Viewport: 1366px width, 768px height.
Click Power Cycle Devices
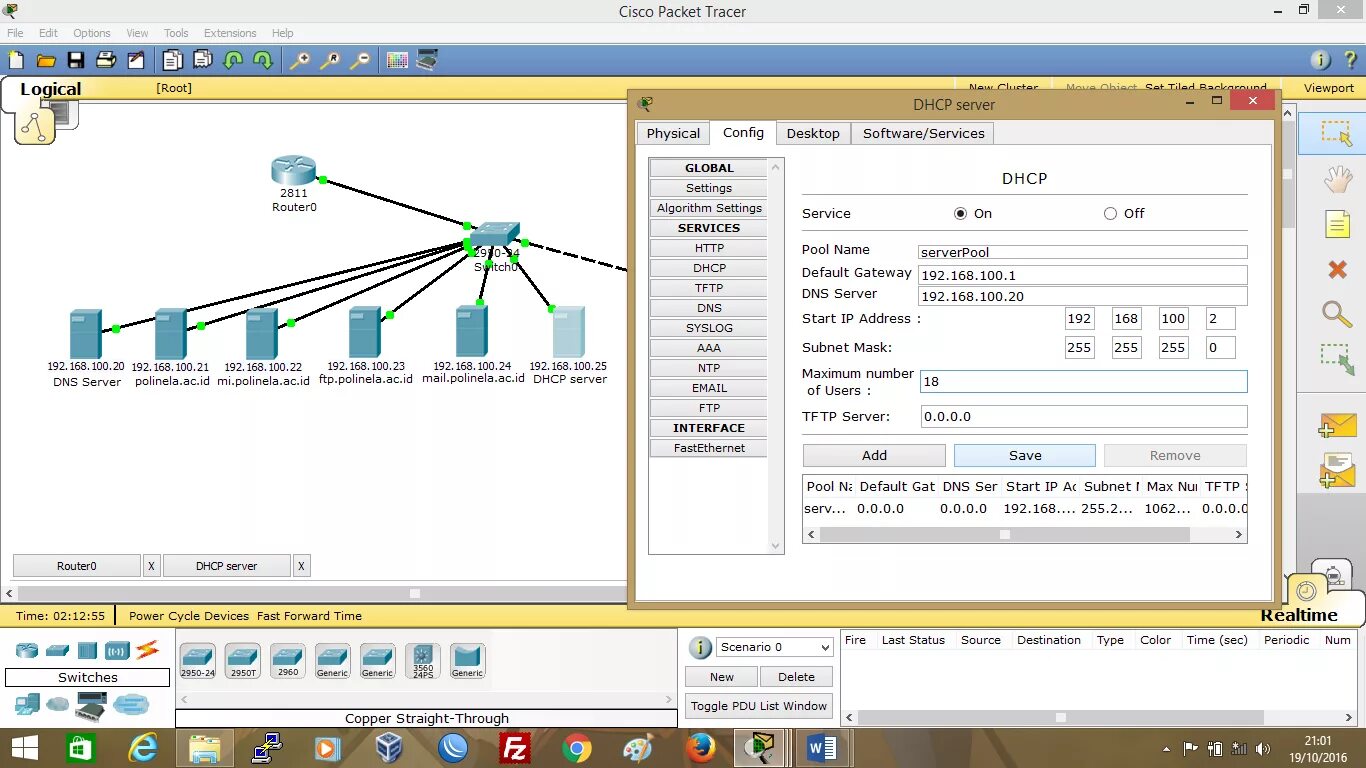[189, 616]
